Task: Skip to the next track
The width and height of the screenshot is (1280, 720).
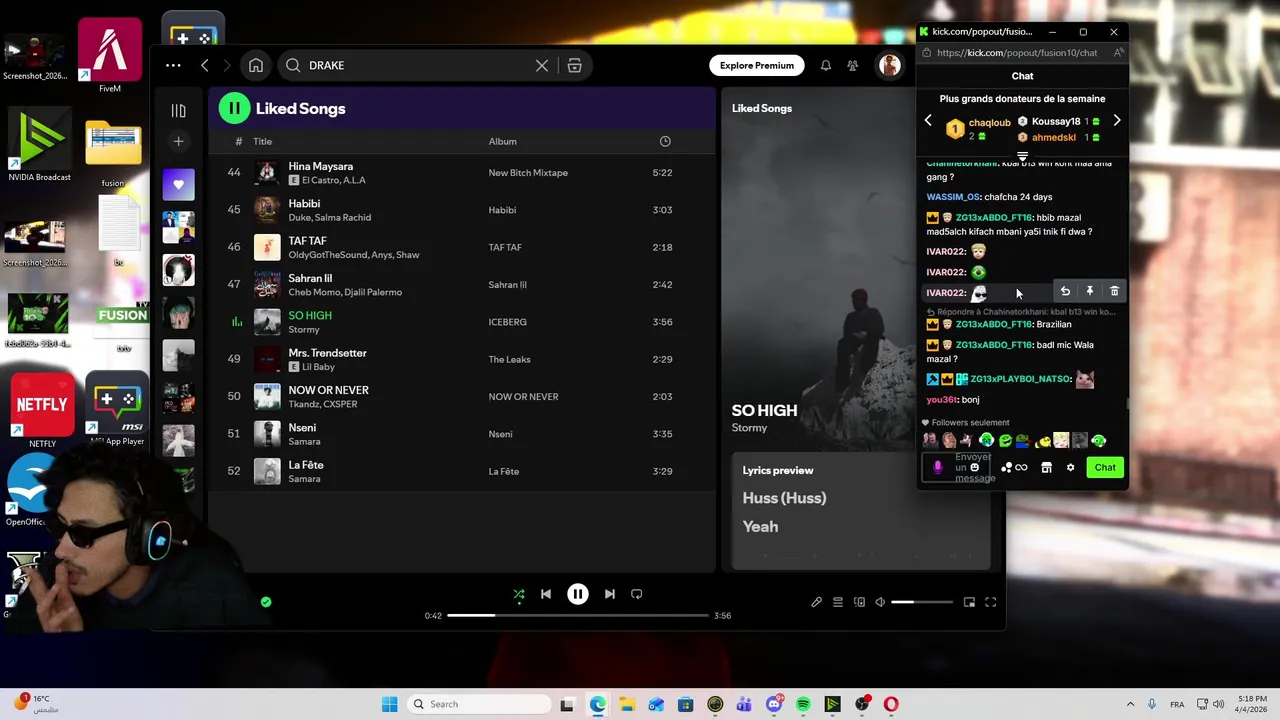Action: pyautogui.click(x=610, y=594)
